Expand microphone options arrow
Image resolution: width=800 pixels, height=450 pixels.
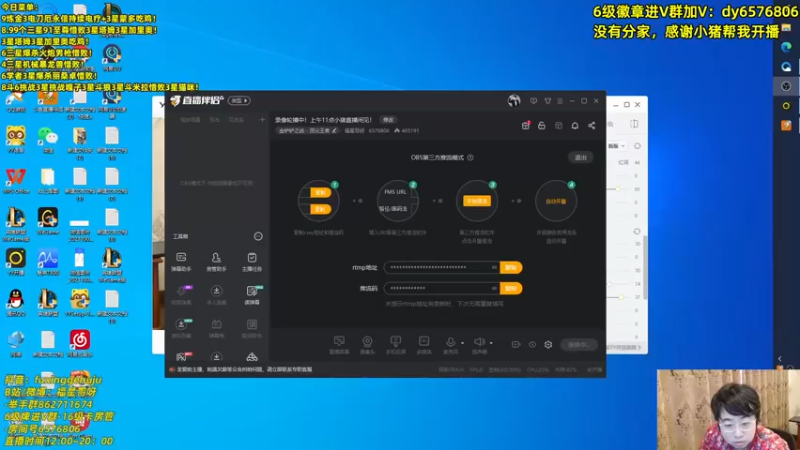(463, 343)
